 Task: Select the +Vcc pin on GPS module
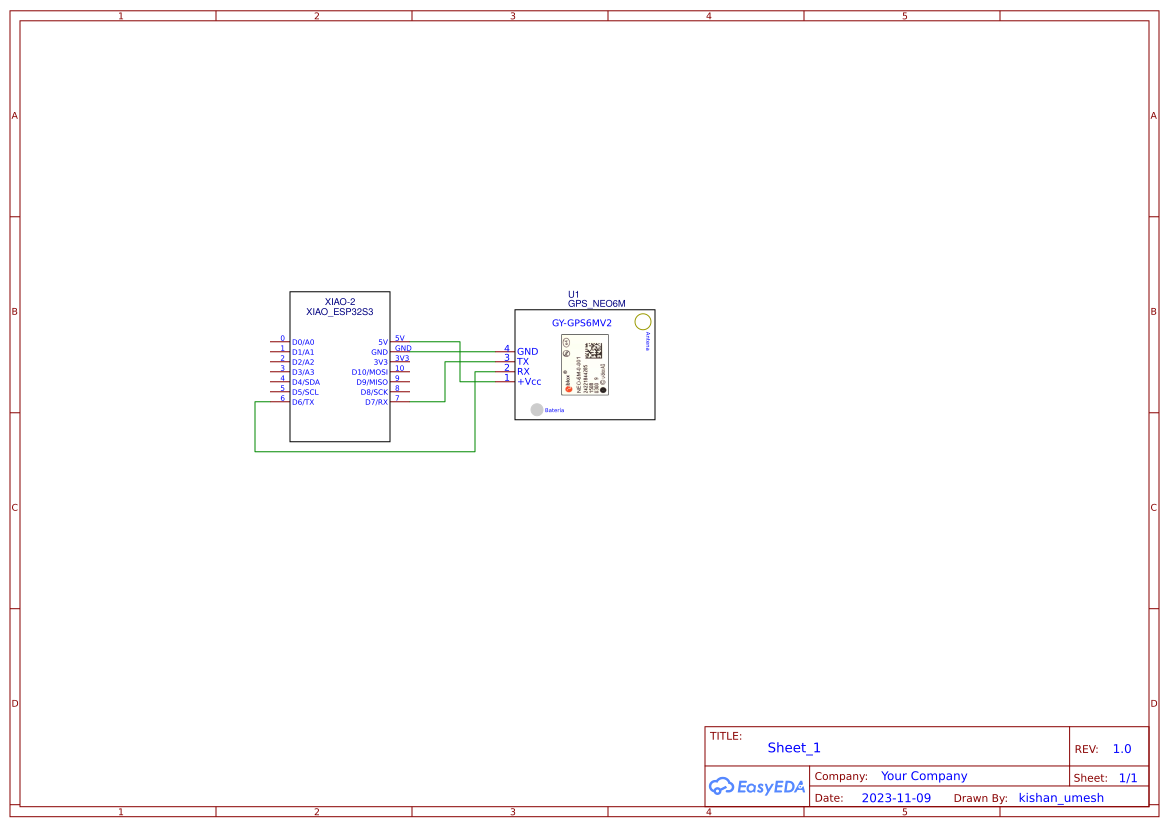[x=529, y=381]
